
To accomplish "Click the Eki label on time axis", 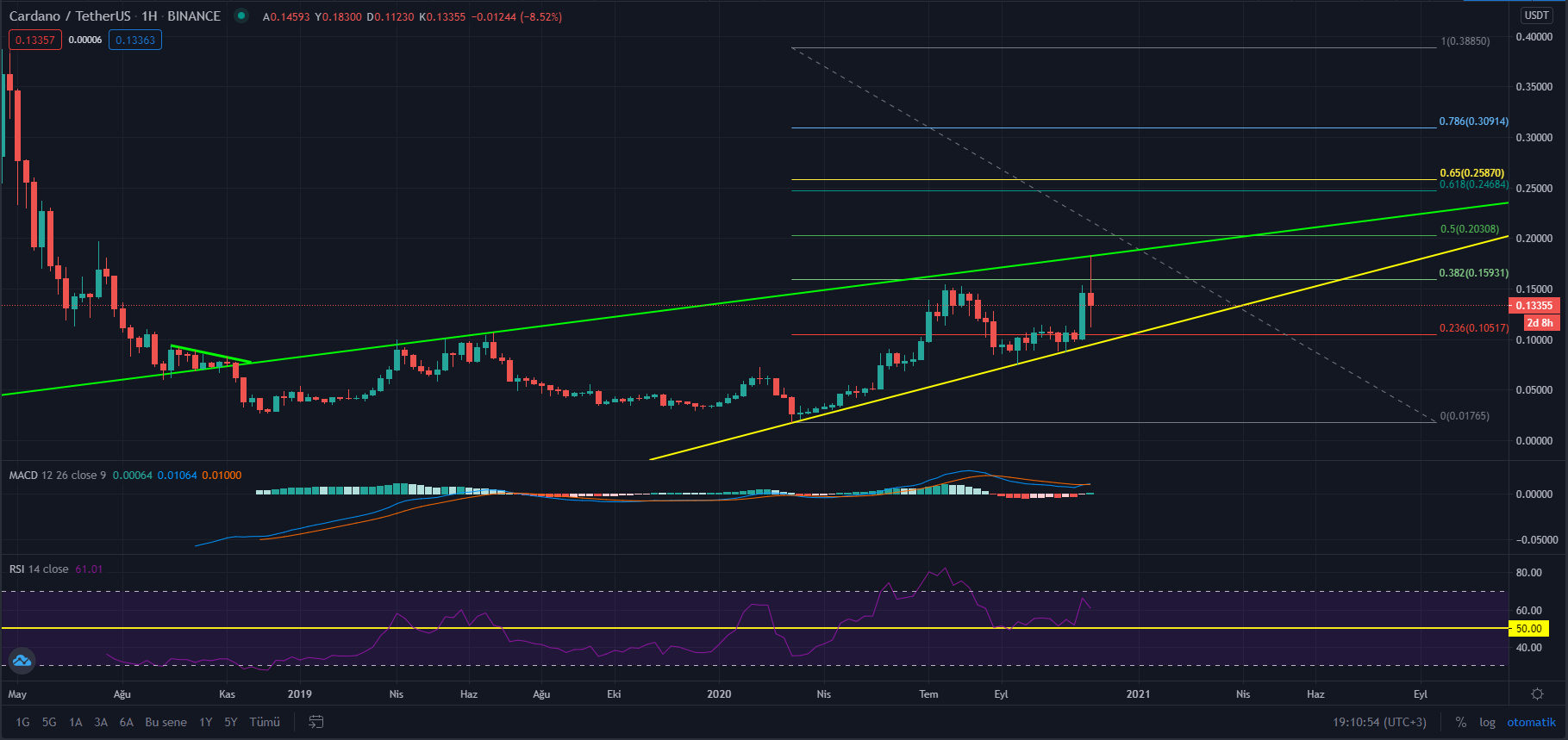I will [614, 694].
